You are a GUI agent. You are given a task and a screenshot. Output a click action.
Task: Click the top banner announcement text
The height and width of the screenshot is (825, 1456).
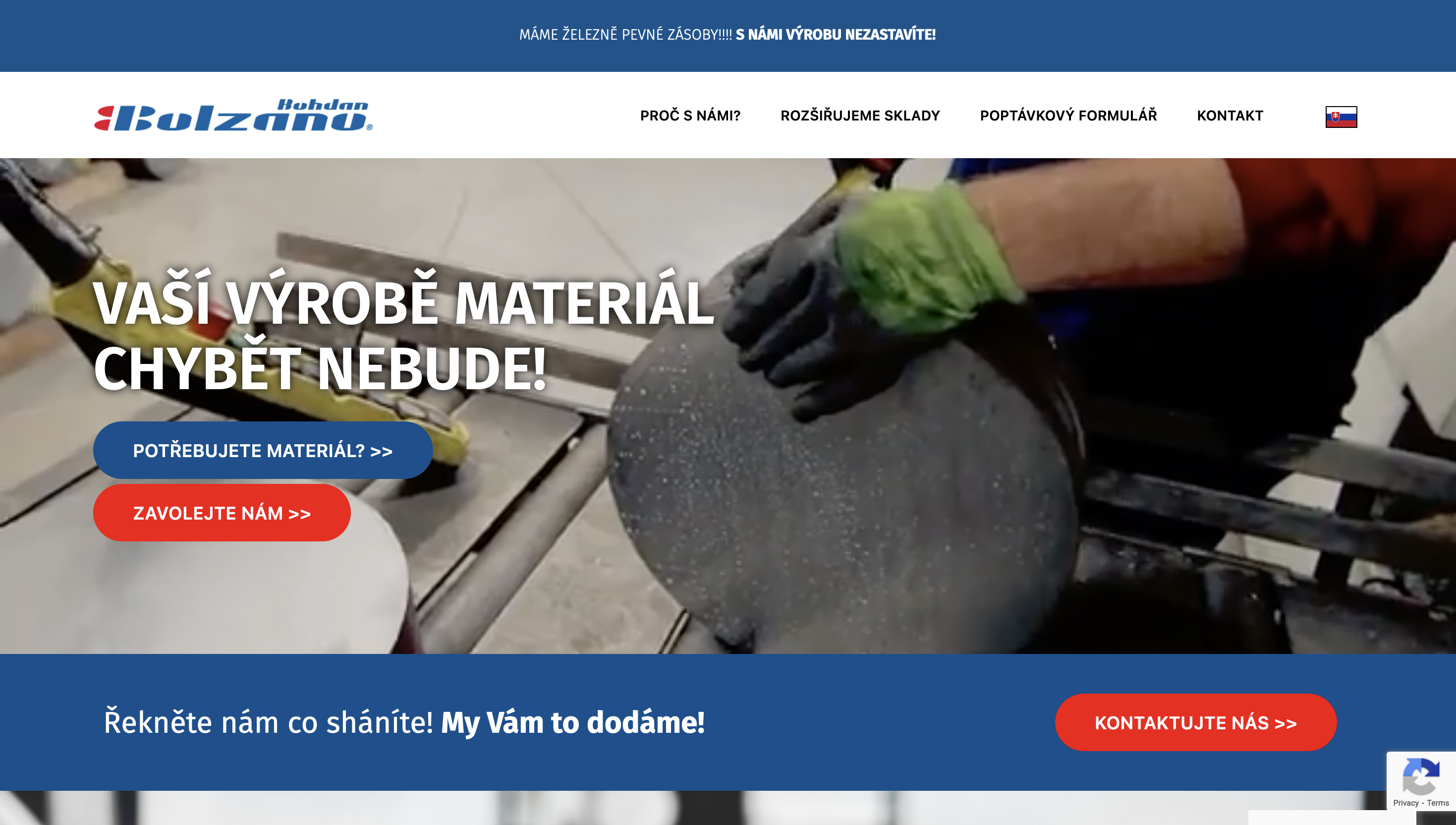point(727,35)
